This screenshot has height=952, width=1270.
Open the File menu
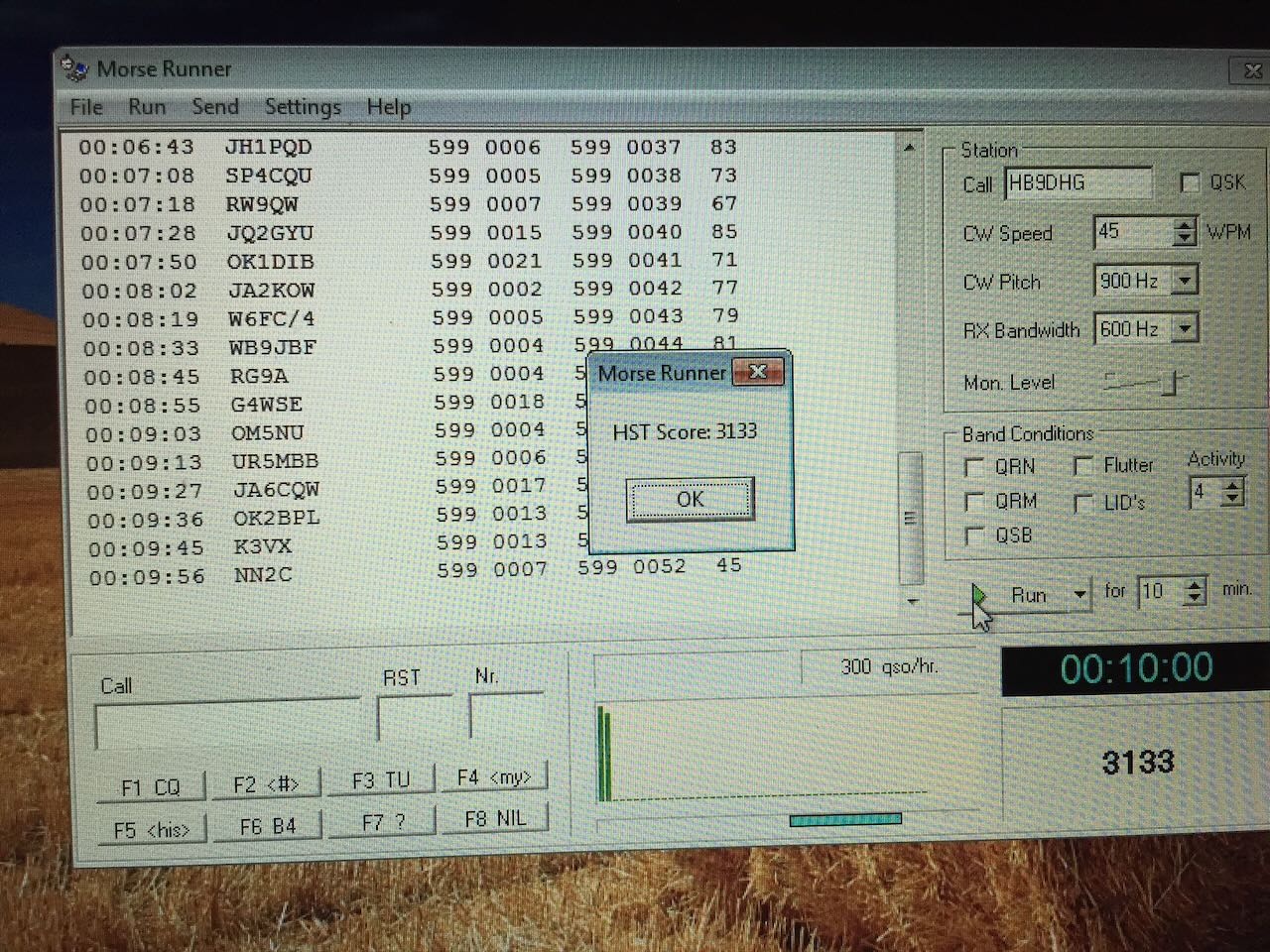coord(86,107)
